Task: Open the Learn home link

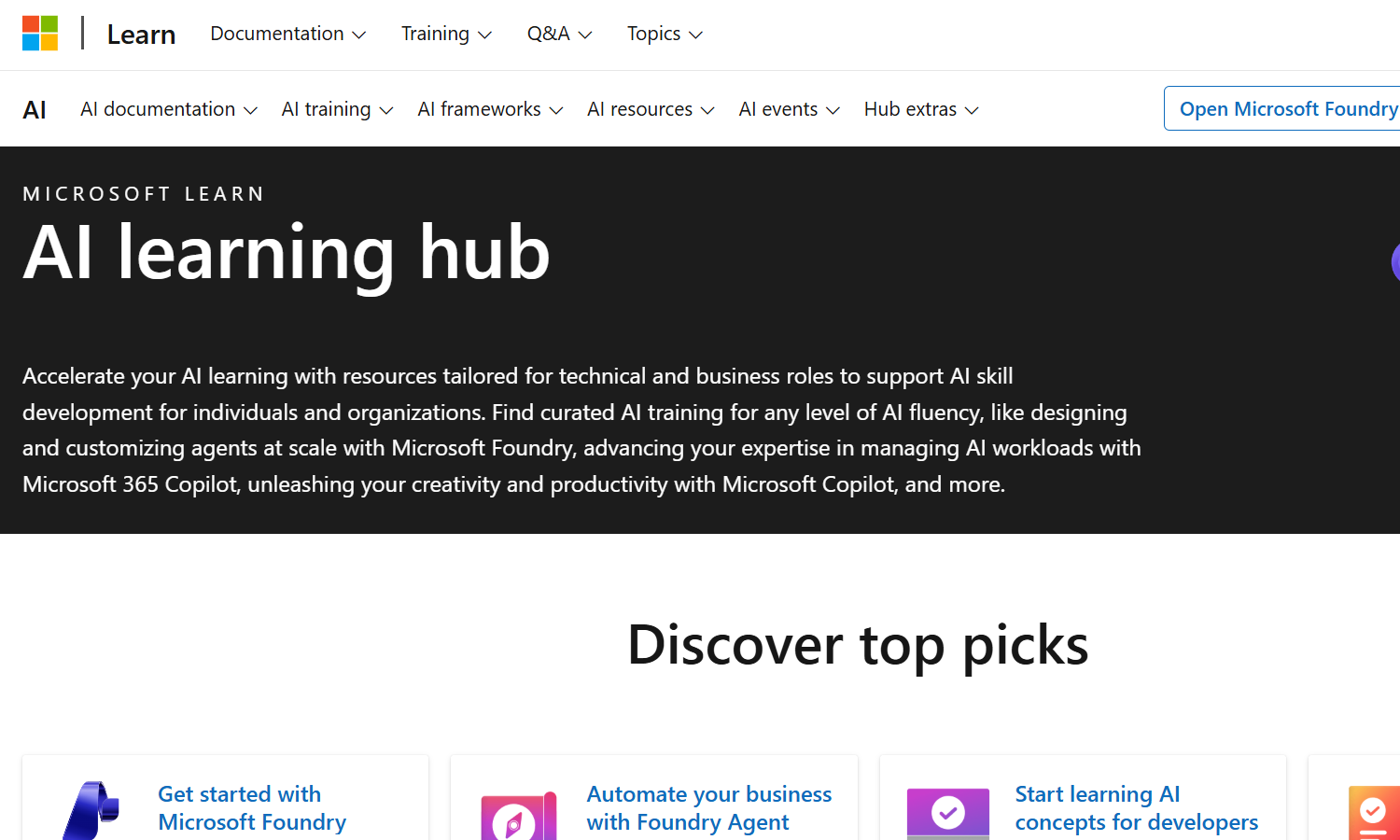Action: [141, 35]
